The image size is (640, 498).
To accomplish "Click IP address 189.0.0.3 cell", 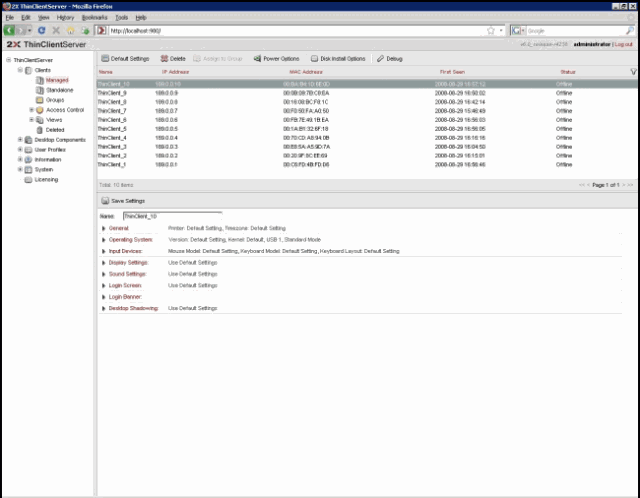I will tap(167, 147).
